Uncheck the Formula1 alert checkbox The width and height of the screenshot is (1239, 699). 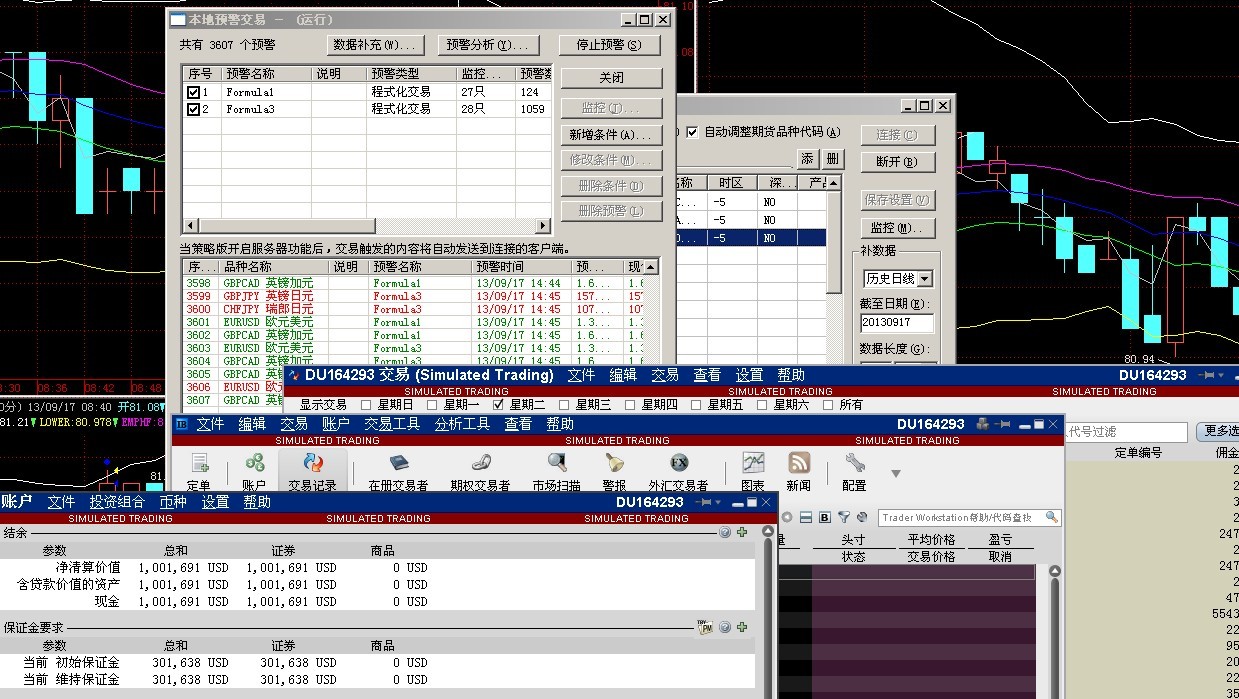click(x=193, y=92)
